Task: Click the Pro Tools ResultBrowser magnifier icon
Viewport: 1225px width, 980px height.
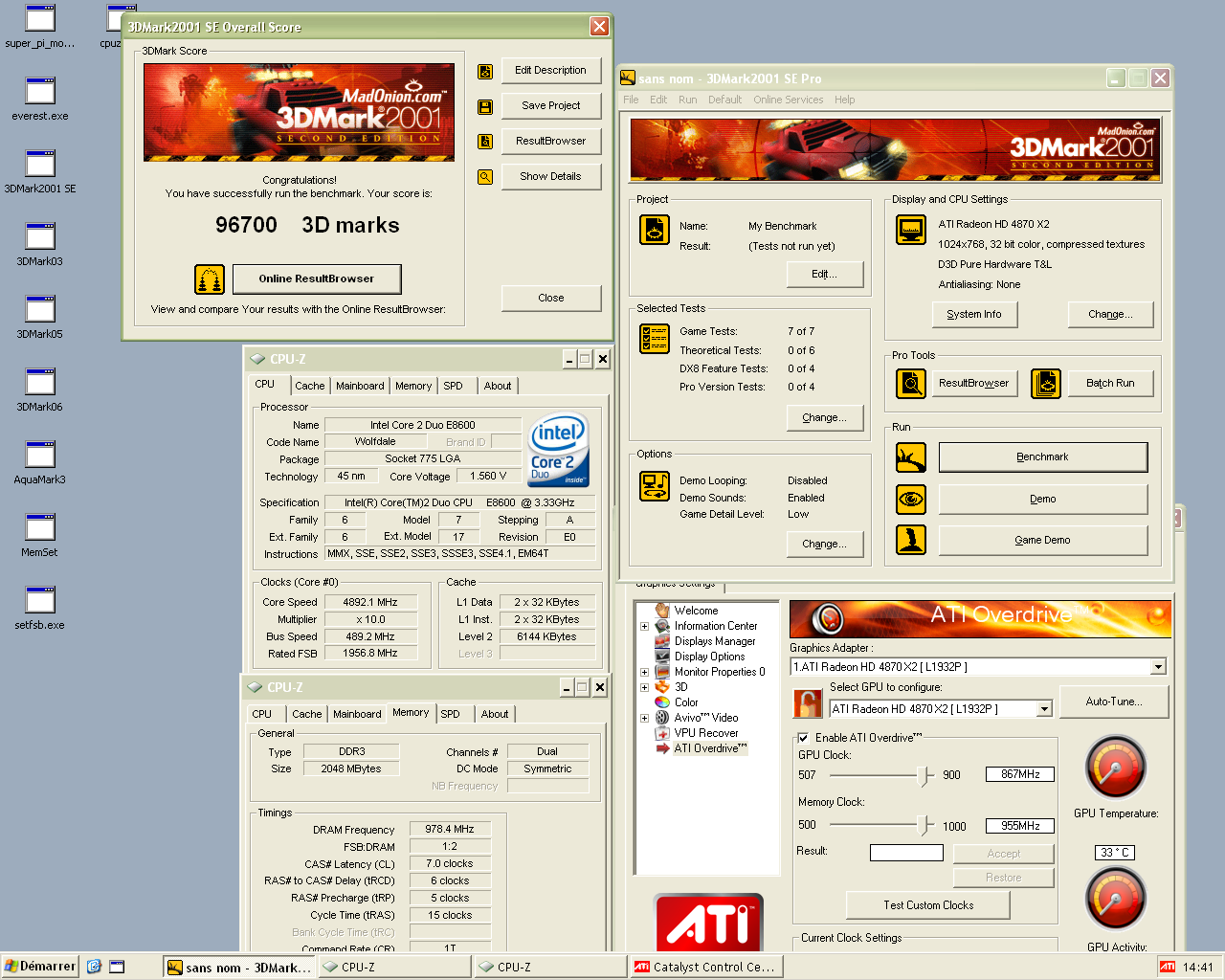Action: point(911,384)
